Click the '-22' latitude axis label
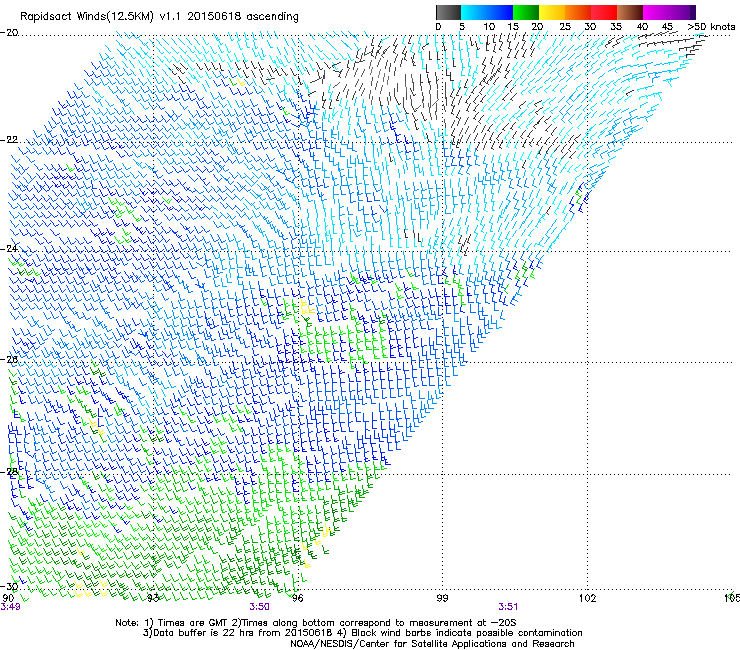Viewport: 740px width, 650px height. 9,140
